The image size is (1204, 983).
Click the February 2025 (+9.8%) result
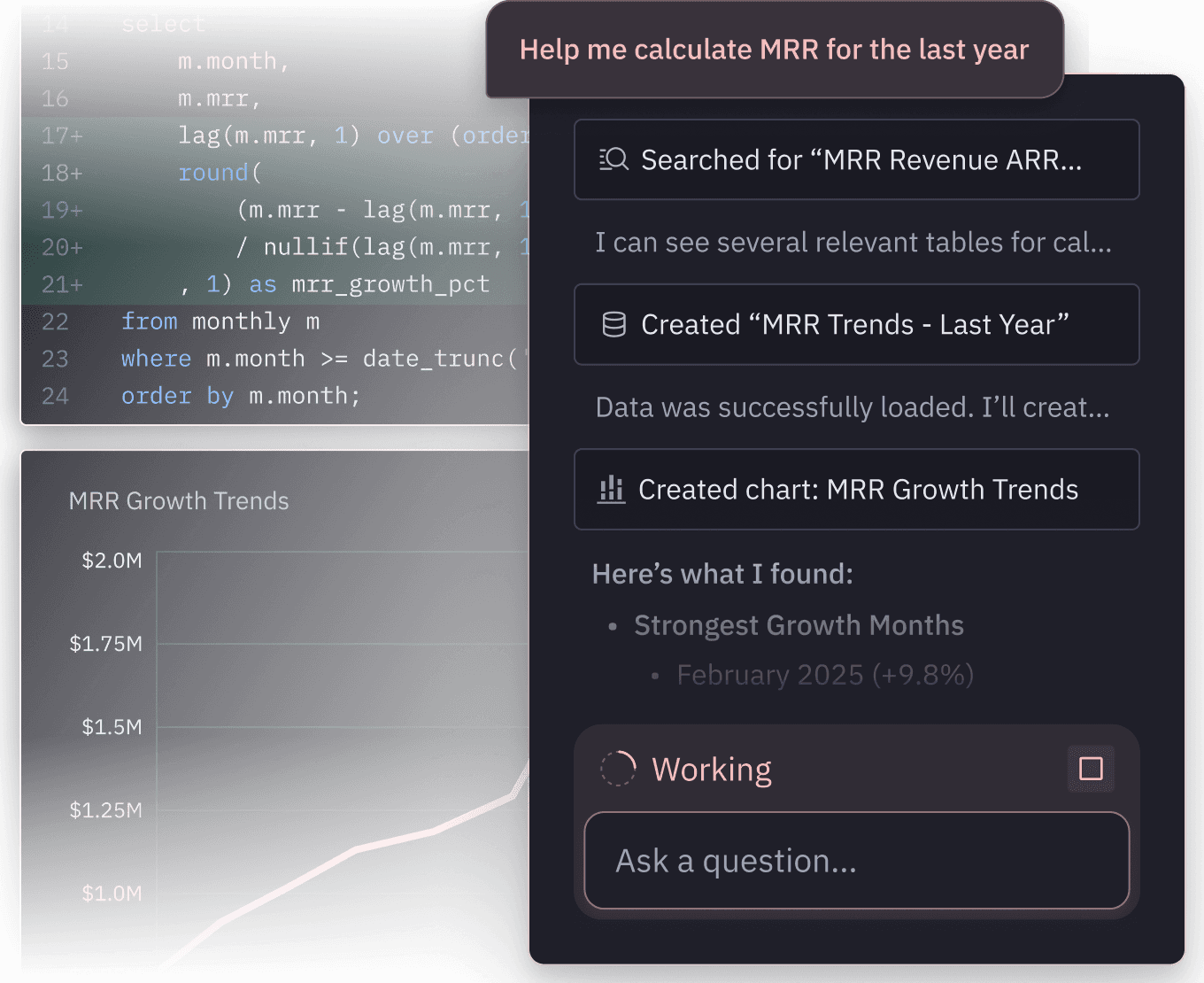[825, 675]
